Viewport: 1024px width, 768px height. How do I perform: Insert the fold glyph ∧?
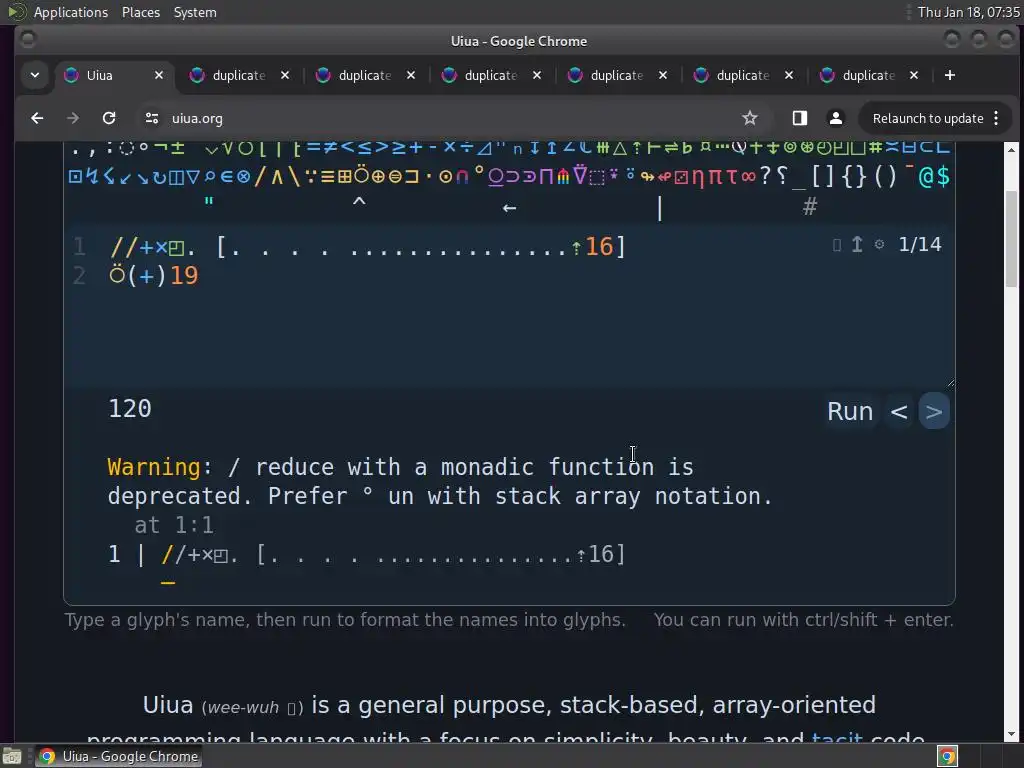click(x=277, y=177)
